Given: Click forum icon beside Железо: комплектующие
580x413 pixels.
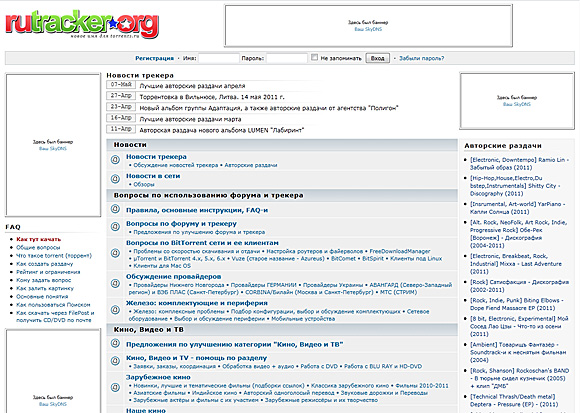Looking at the screenshot, I should point(115,310).
